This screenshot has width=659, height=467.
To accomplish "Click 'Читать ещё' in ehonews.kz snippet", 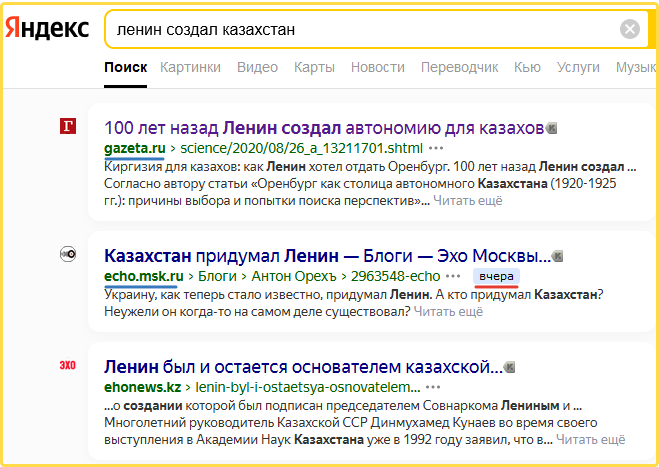I will tap(590, 439).
